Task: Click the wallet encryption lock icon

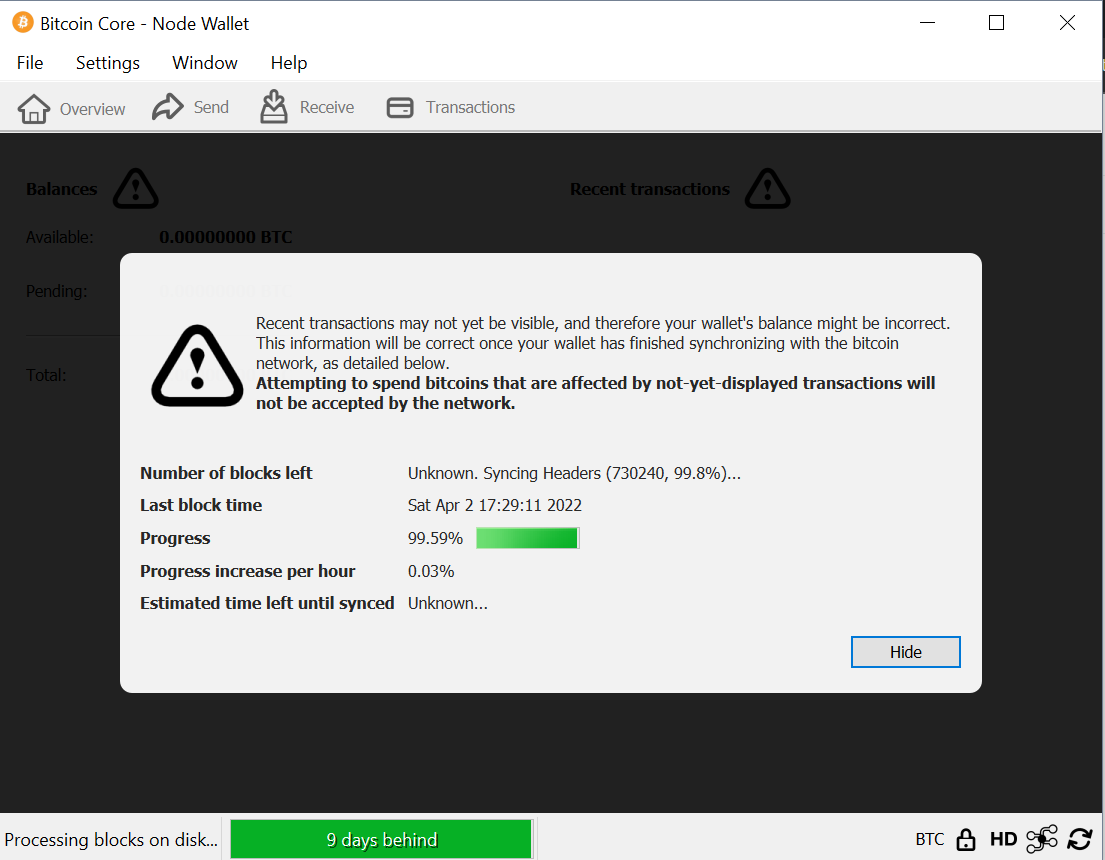Action: (x=965, y=839)
